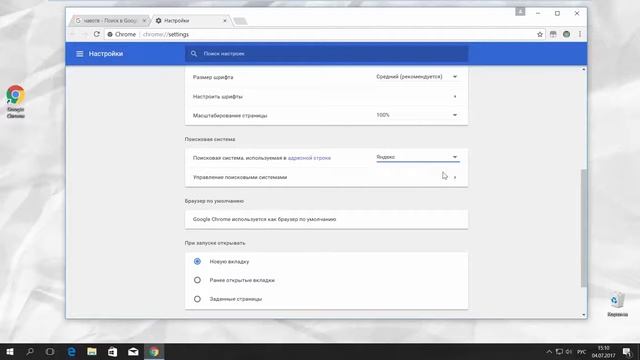The image size is (640, 360).
Task: Click the site info icon beside Chrome label
Action: [110, 35]
